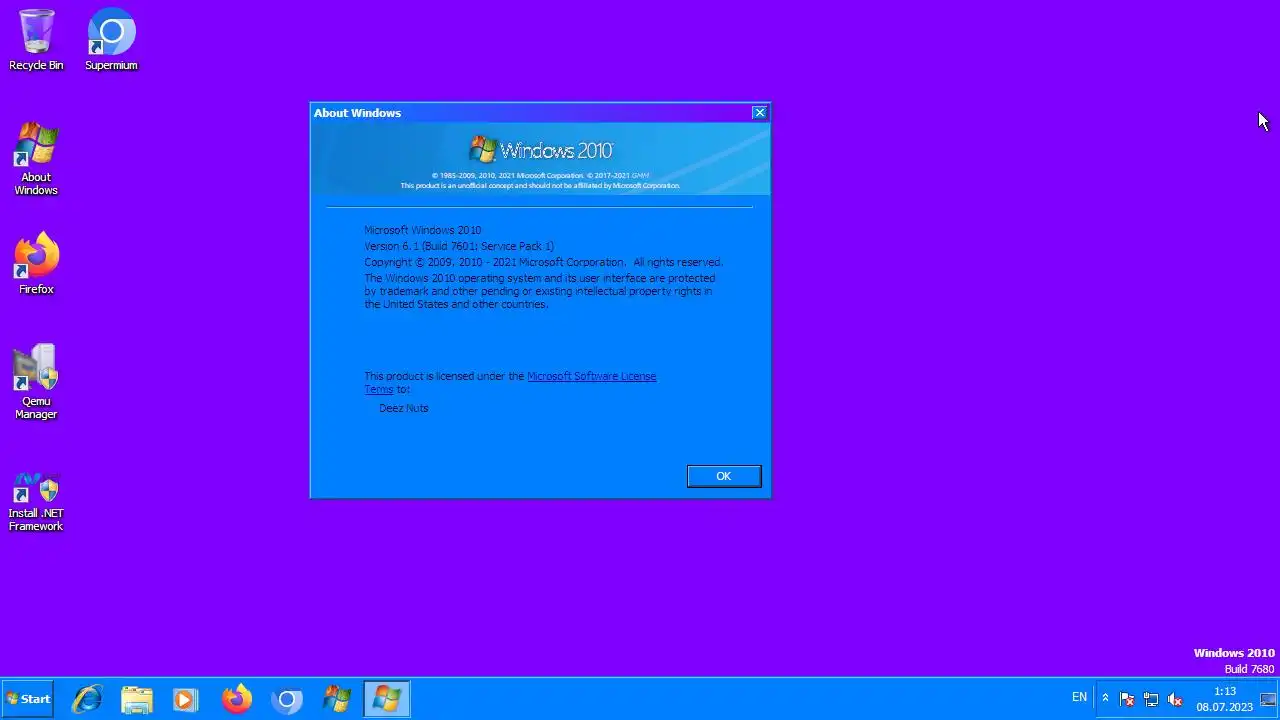The height and width of the screenshot is (720, 1280).
Task: Open Internet Explorer from the taskbar
Action: click(x=87, y=699)
